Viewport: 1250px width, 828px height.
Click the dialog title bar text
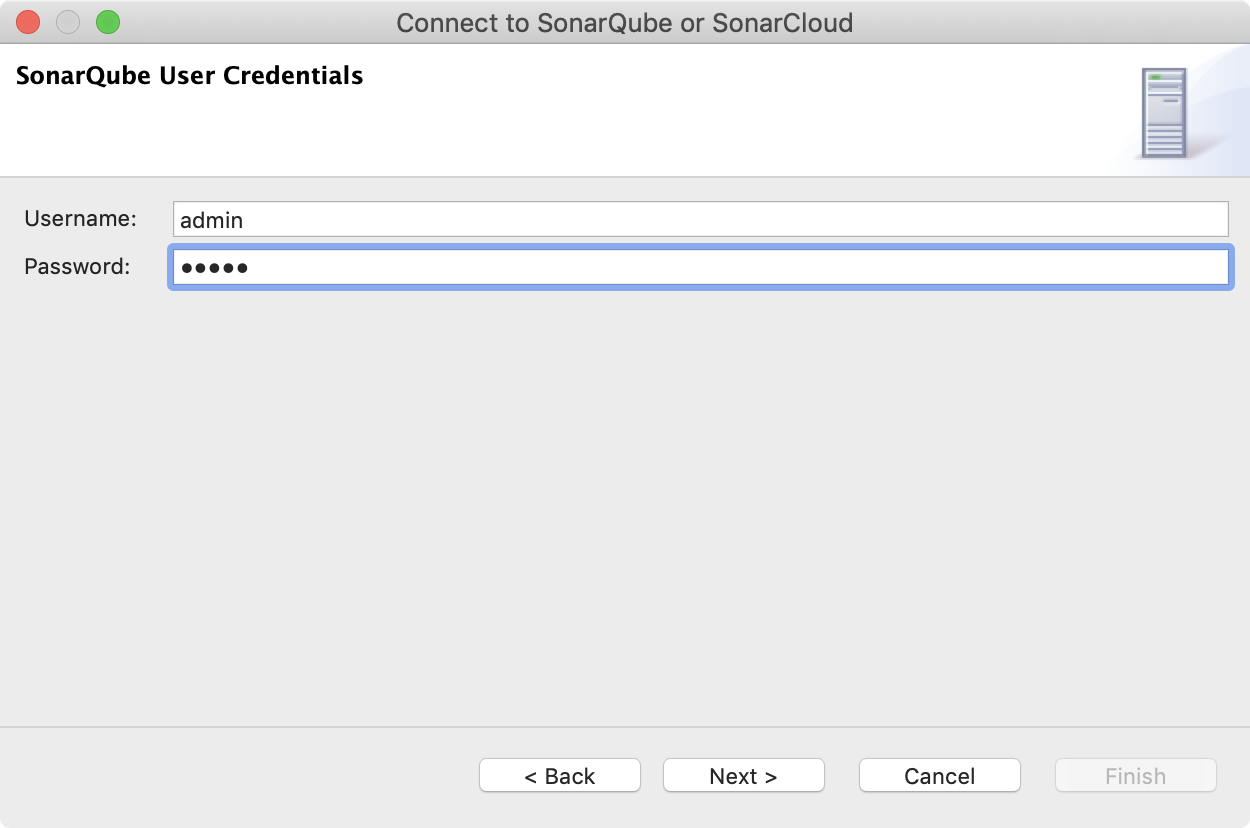[624, 22]
